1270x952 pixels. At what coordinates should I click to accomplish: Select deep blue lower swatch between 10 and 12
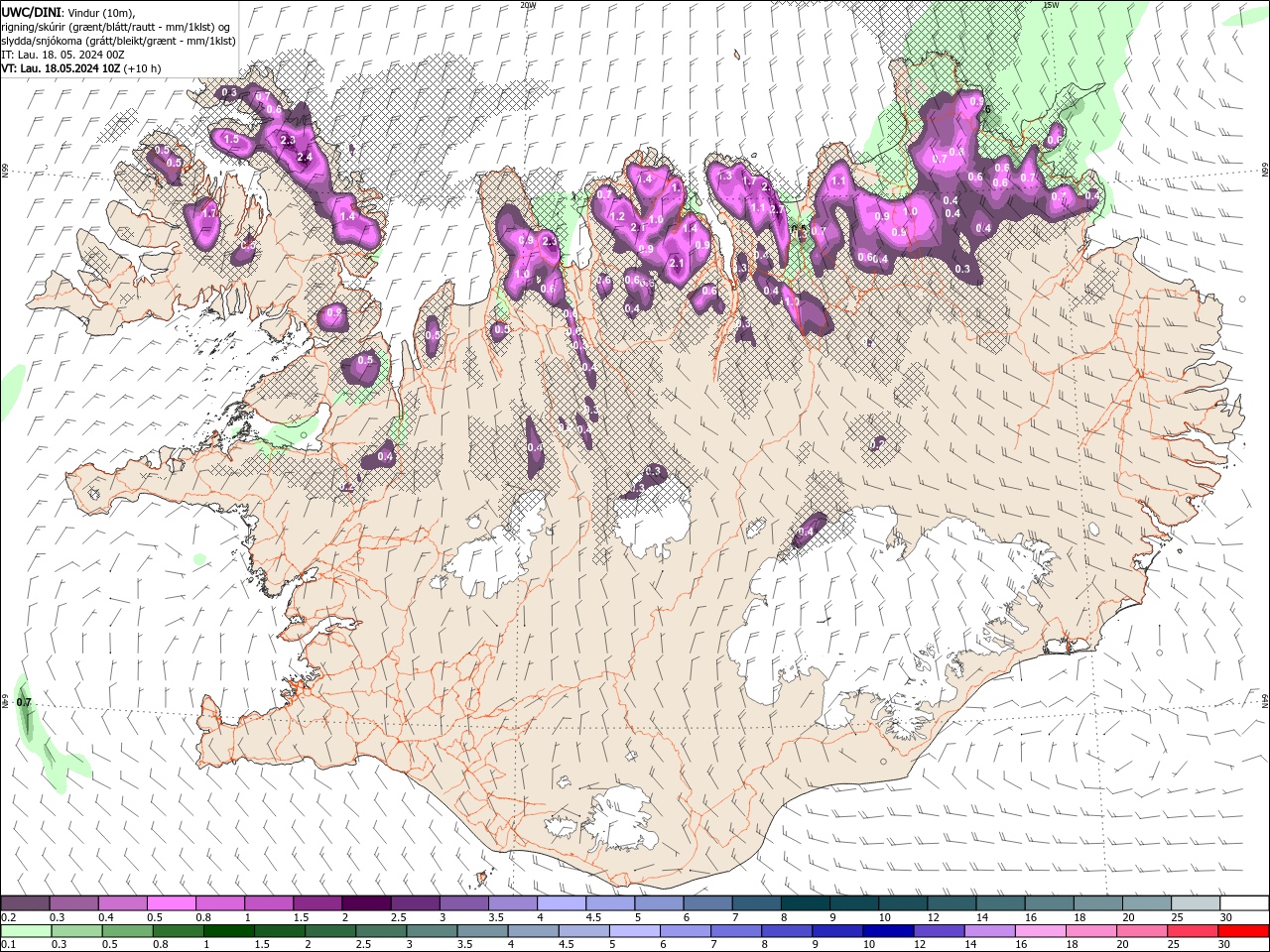tap(887, 931)
